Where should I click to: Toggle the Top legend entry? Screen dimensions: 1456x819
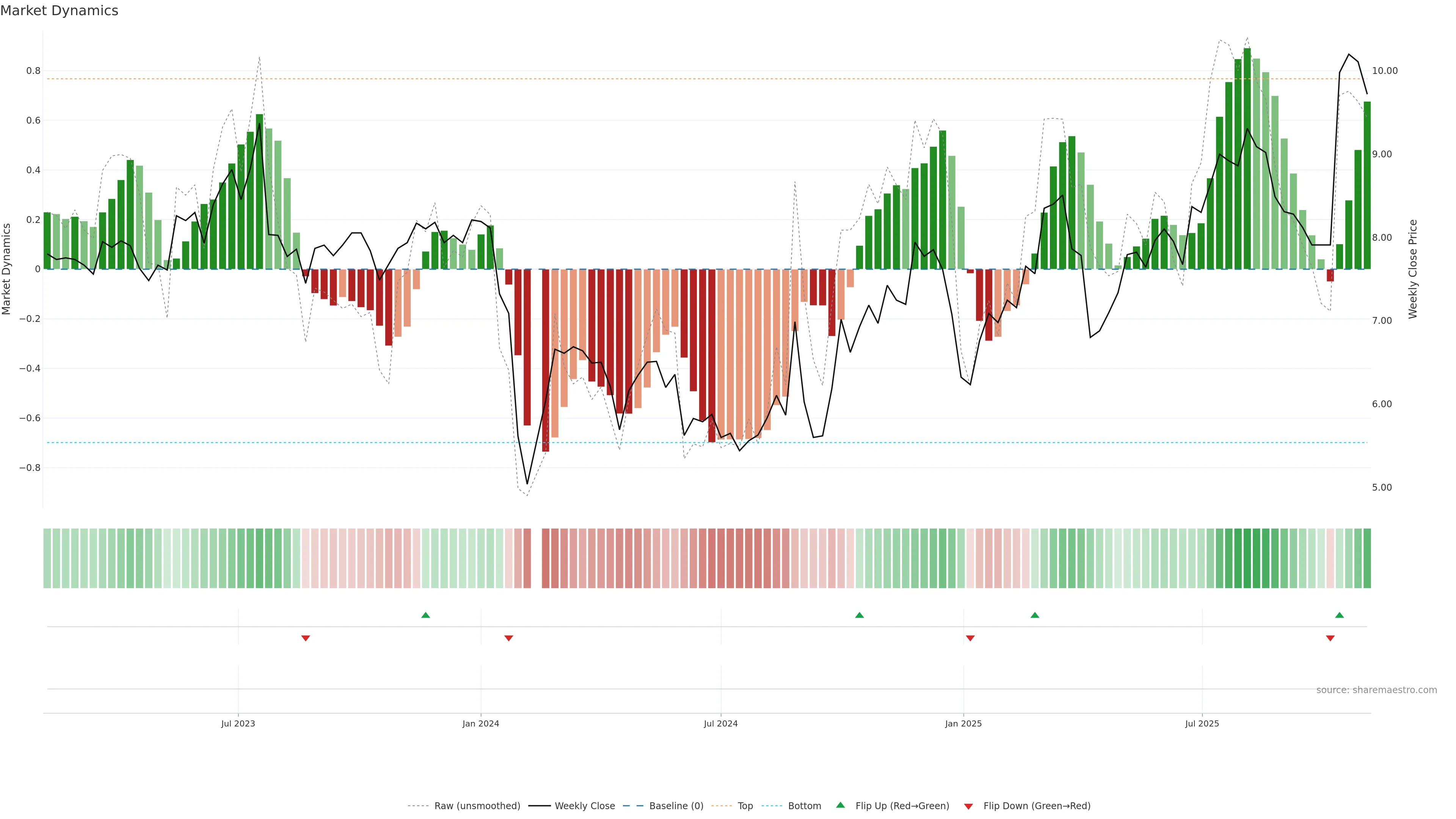(745, 806)
